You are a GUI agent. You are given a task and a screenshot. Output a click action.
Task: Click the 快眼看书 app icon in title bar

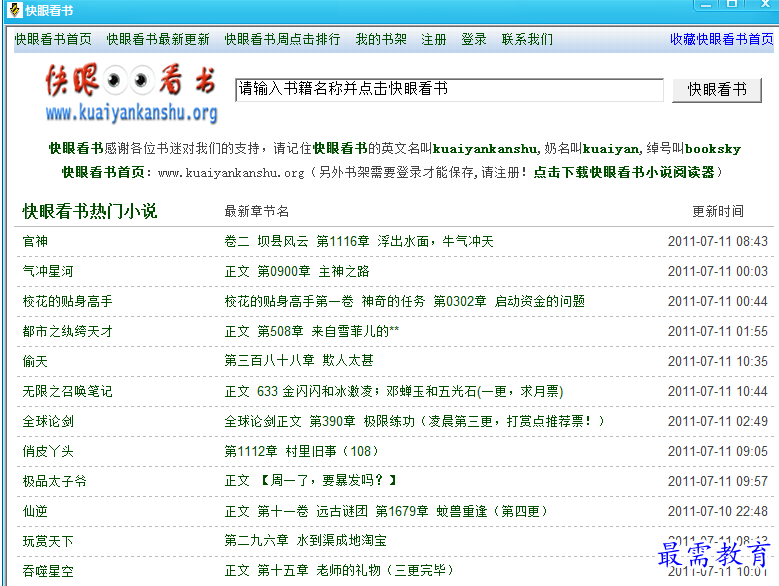[14, 9]
